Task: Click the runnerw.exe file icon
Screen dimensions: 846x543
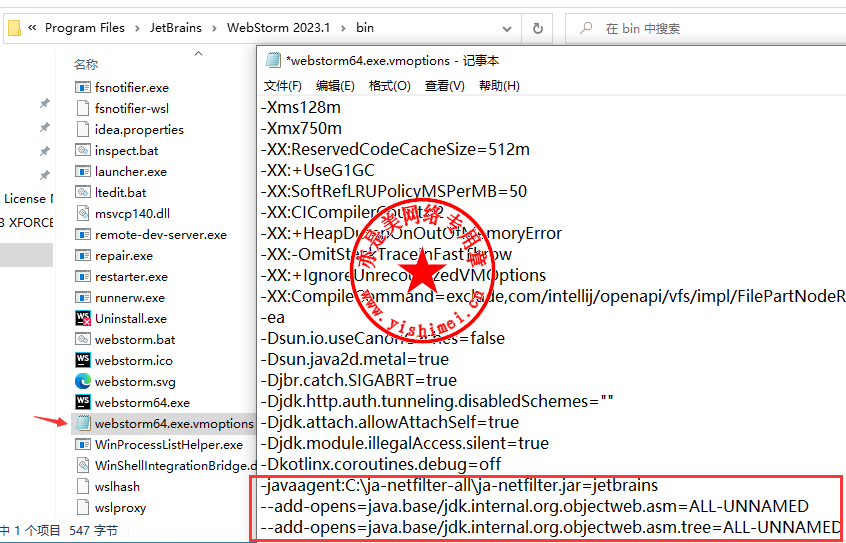Action: [x=83, y=297]
